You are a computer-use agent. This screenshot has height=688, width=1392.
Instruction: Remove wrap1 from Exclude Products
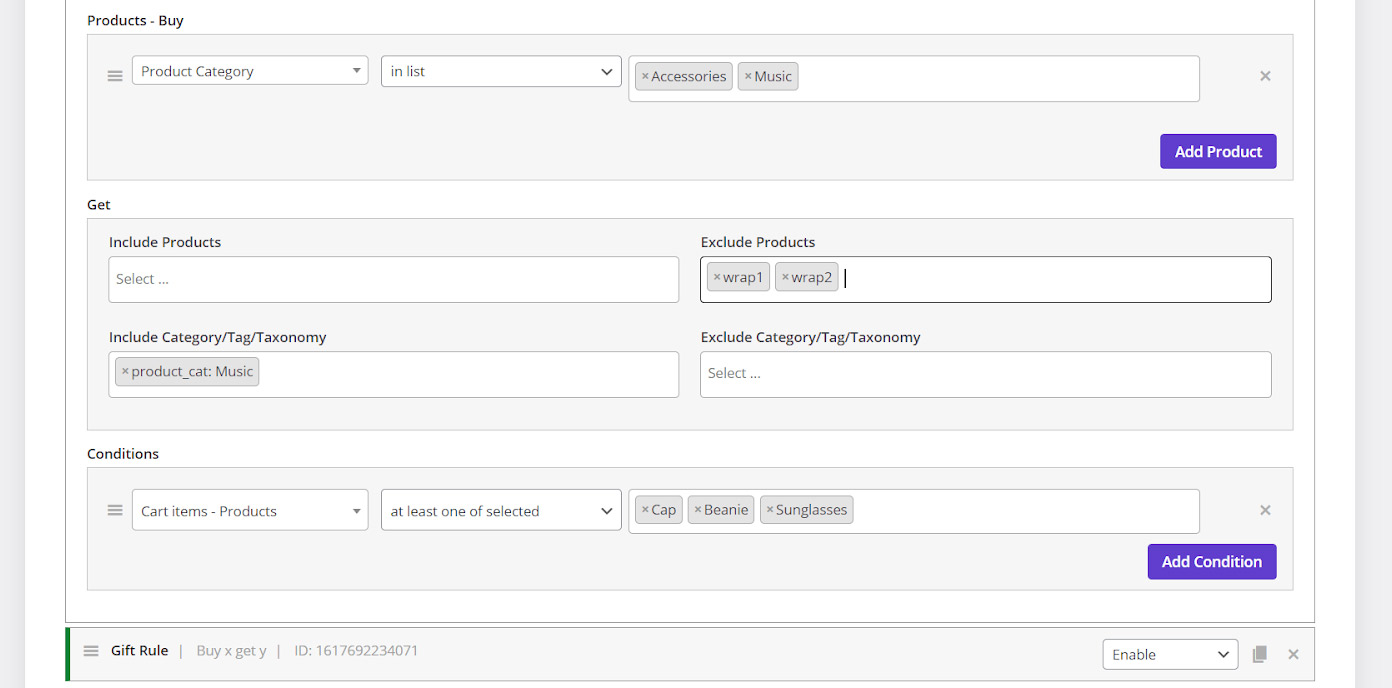click(717, 278)
